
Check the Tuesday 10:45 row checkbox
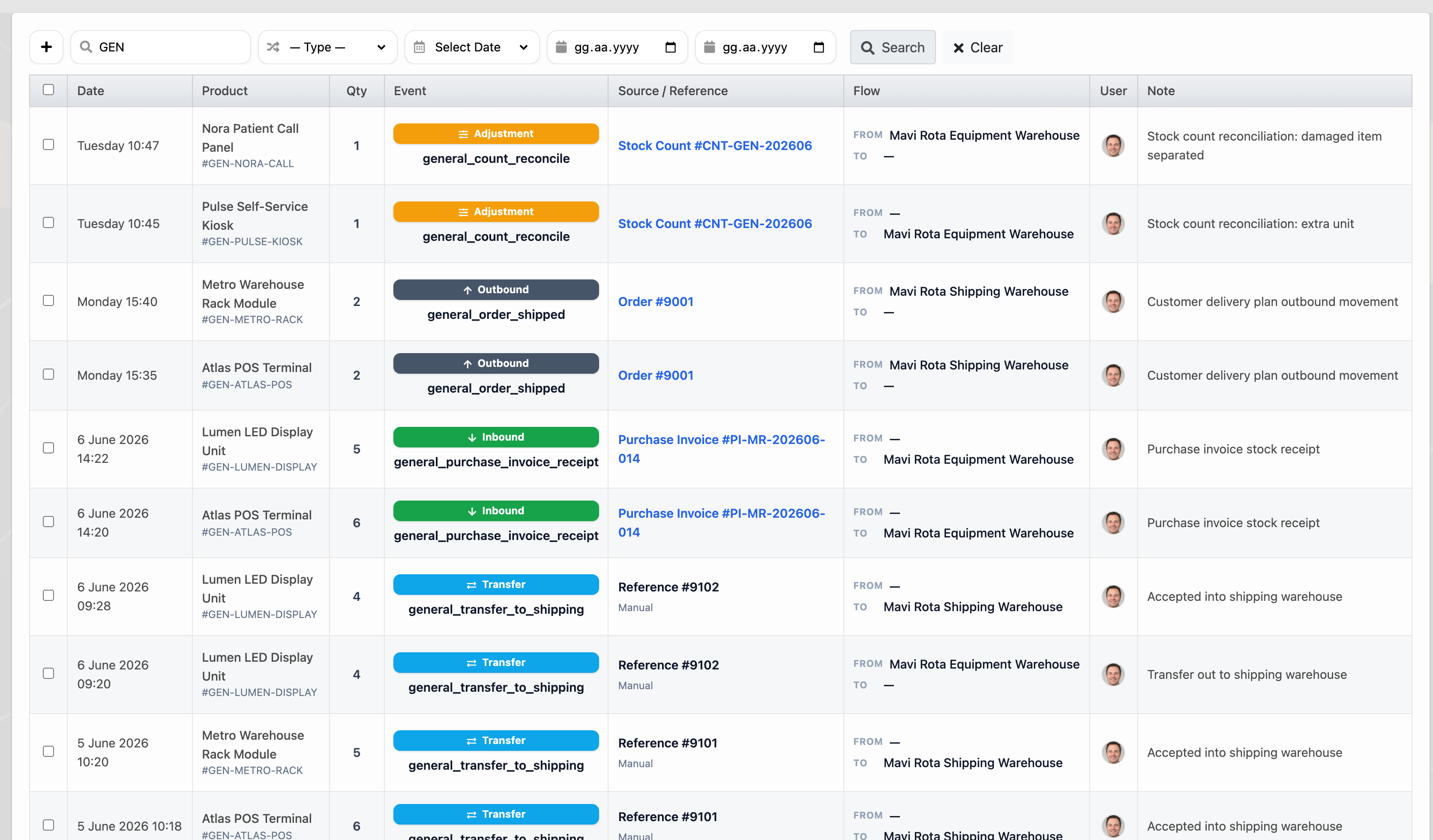pos(48,222)
